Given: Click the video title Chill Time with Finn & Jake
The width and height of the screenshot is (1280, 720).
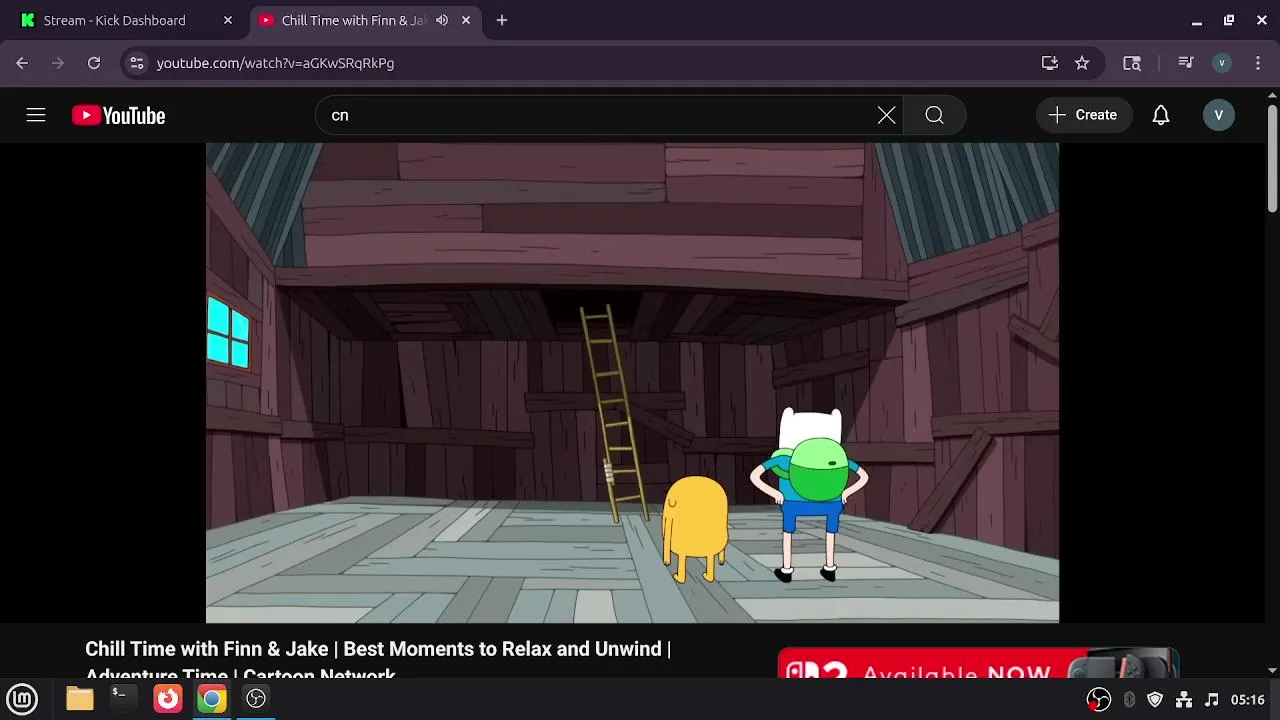Looking at the screenshot, I should [x=377, y=661].
